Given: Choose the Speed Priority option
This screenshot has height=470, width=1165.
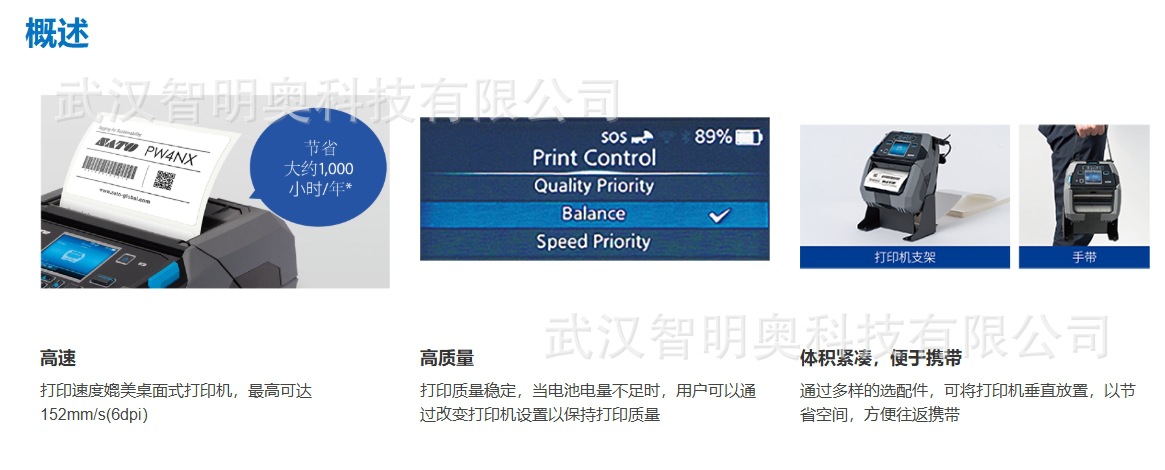Looking at the screenshot, I should click(x=593, y=242).
